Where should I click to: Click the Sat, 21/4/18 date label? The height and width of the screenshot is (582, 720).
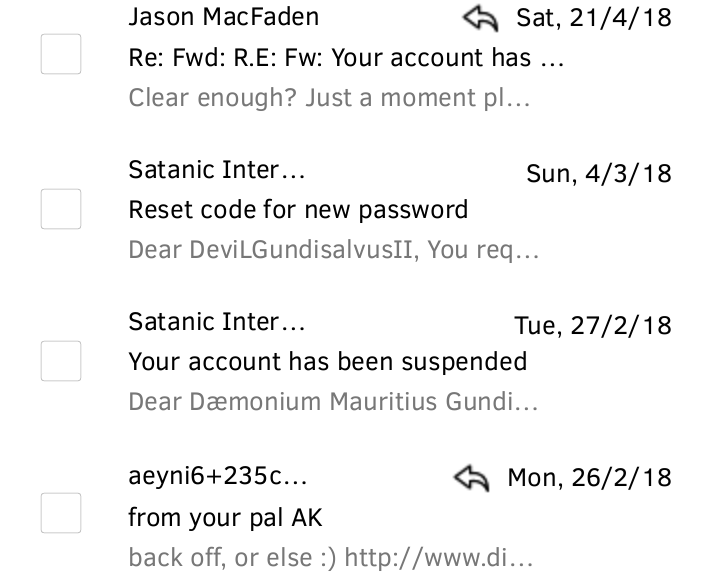point(594,18)
